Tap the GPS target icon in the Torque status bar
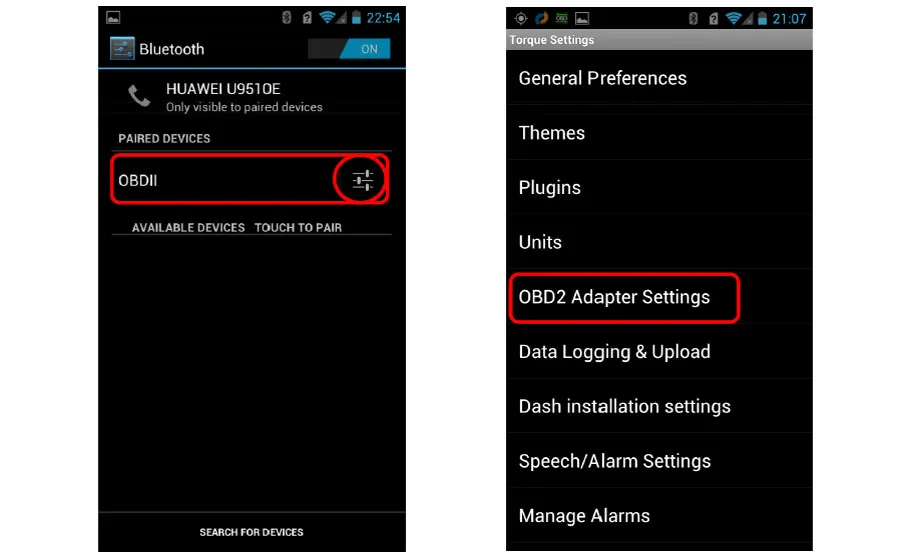 click(x=521, y=19)
